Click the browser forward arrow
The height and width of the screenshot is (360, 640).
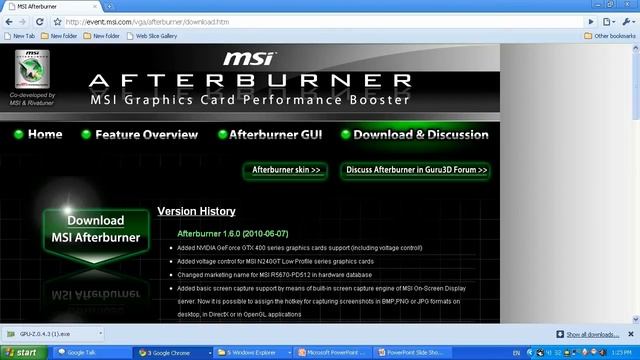tap(23, 22)
